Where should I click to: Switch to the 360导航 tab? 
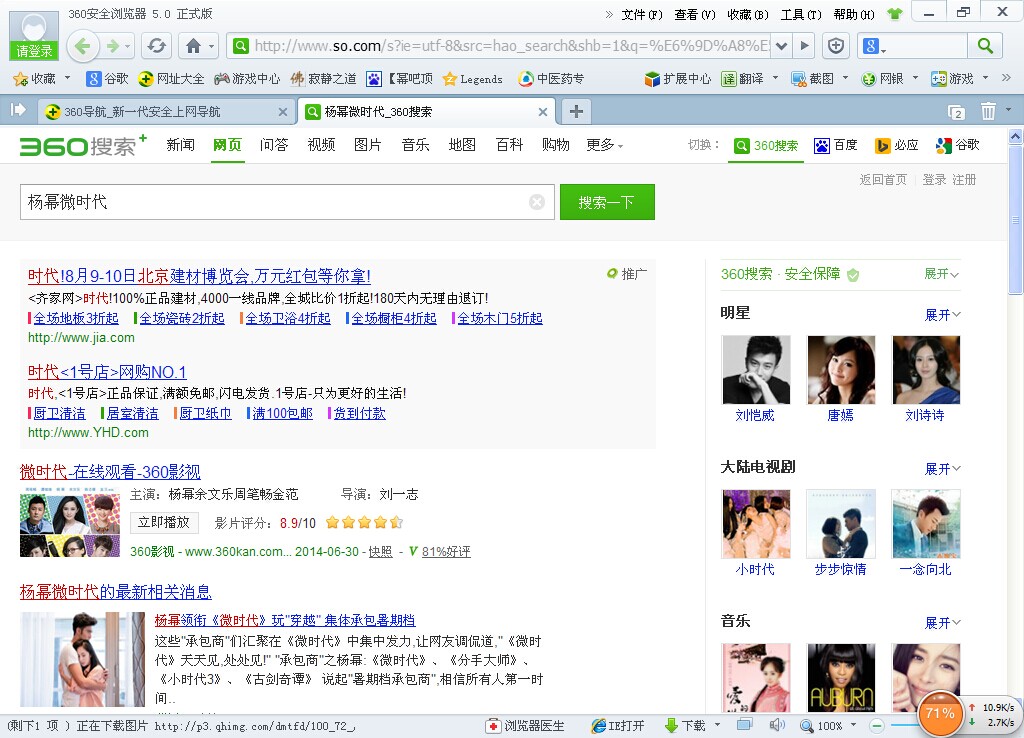point(166,112)
